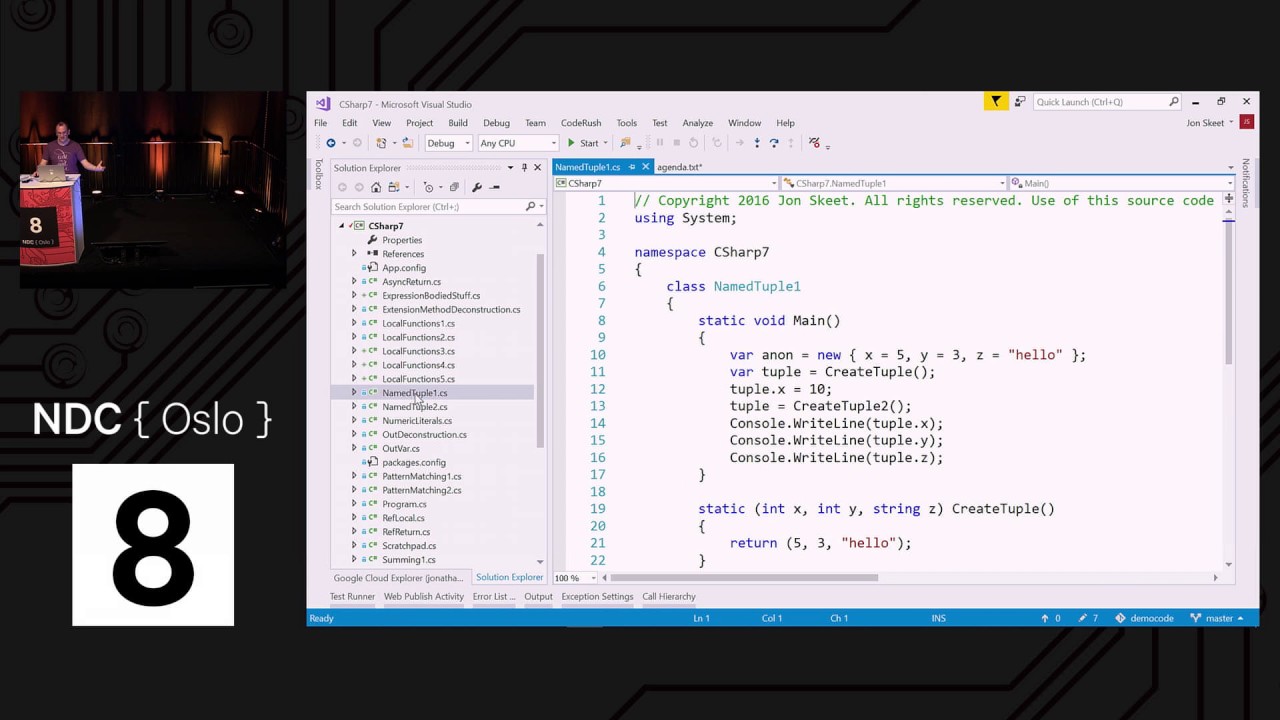
Task: Click the stop debugging icon
Action: coord(677,143)
